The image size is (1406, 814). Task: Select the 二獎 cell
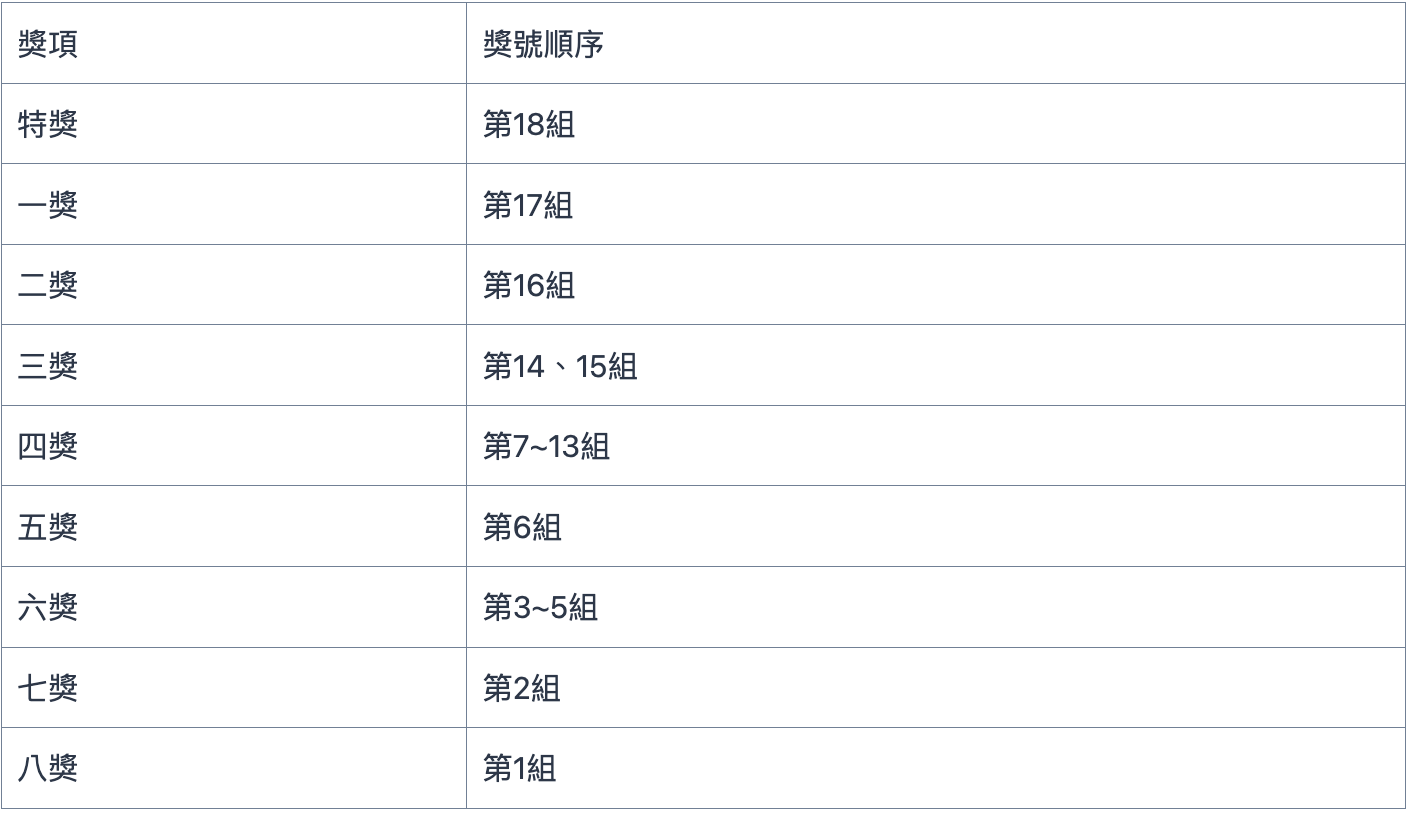[233, 285]
